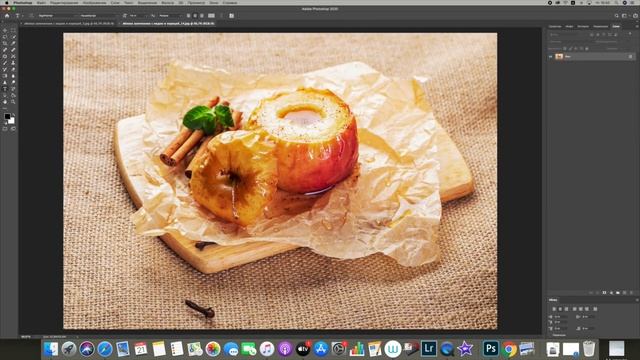This screenshot has width=640, height=360.
Task: Open Finder from the Dock
Action: tap(51, 349)
